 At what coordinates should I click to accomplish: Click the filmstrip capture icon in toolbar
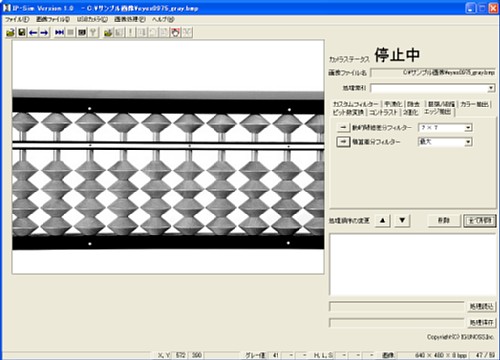[82, 32]
